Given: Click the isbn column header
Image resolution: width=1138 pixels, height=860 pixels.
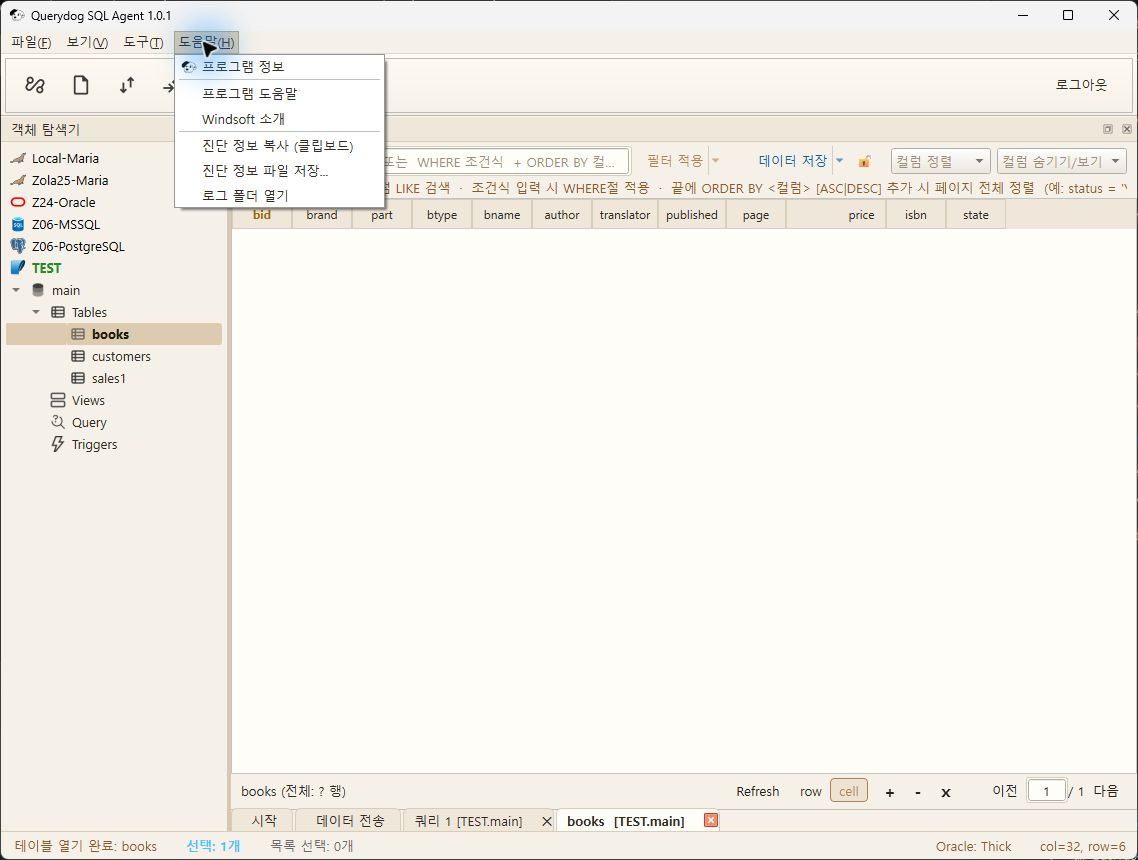Looking at the screenshot, I should click(x=916, y=215).
